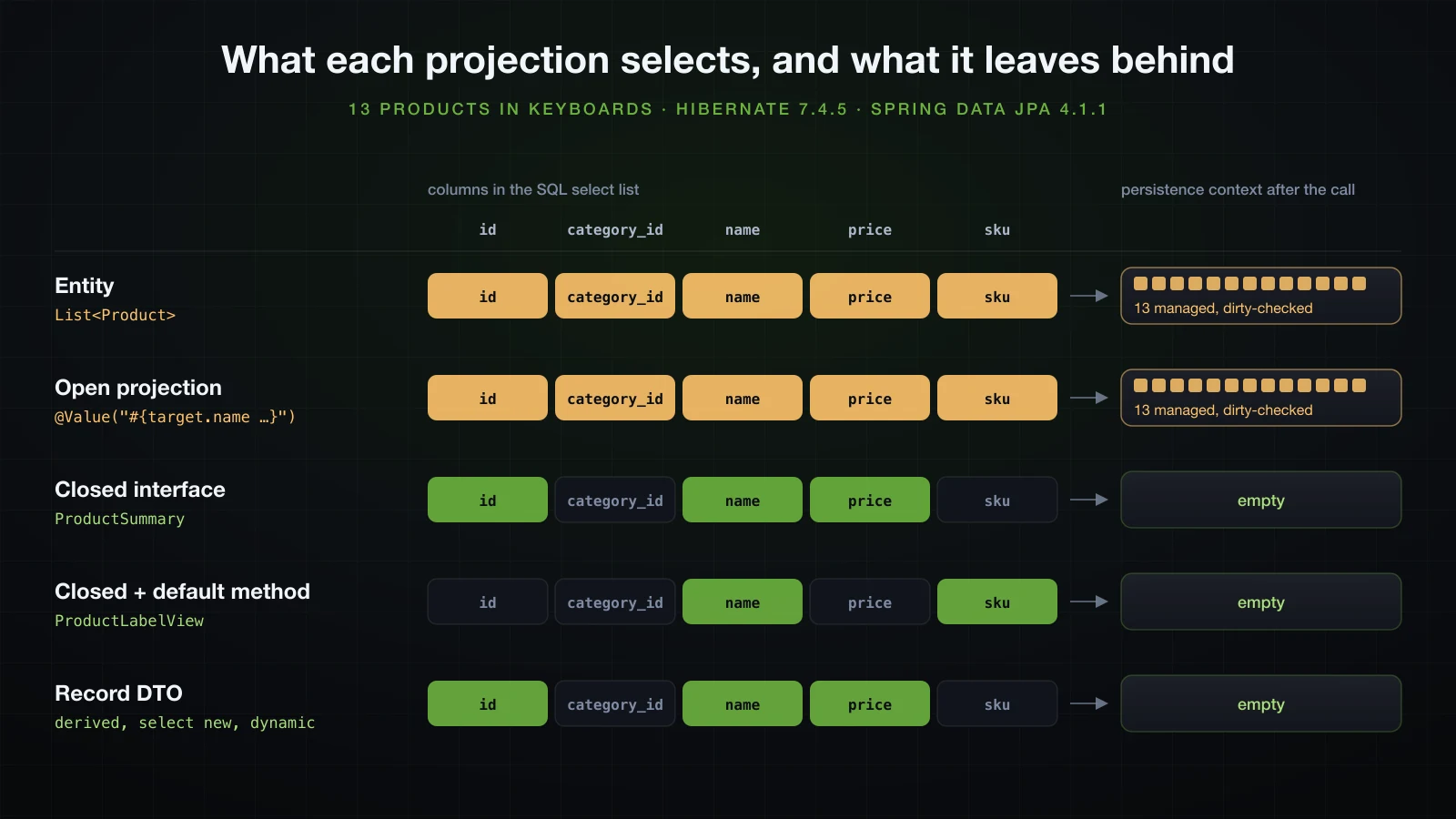1456x819 pixels.
Task: Click the empty context box in the Record DTO row
Action: pyautogui.click(x=1261, y=703)
